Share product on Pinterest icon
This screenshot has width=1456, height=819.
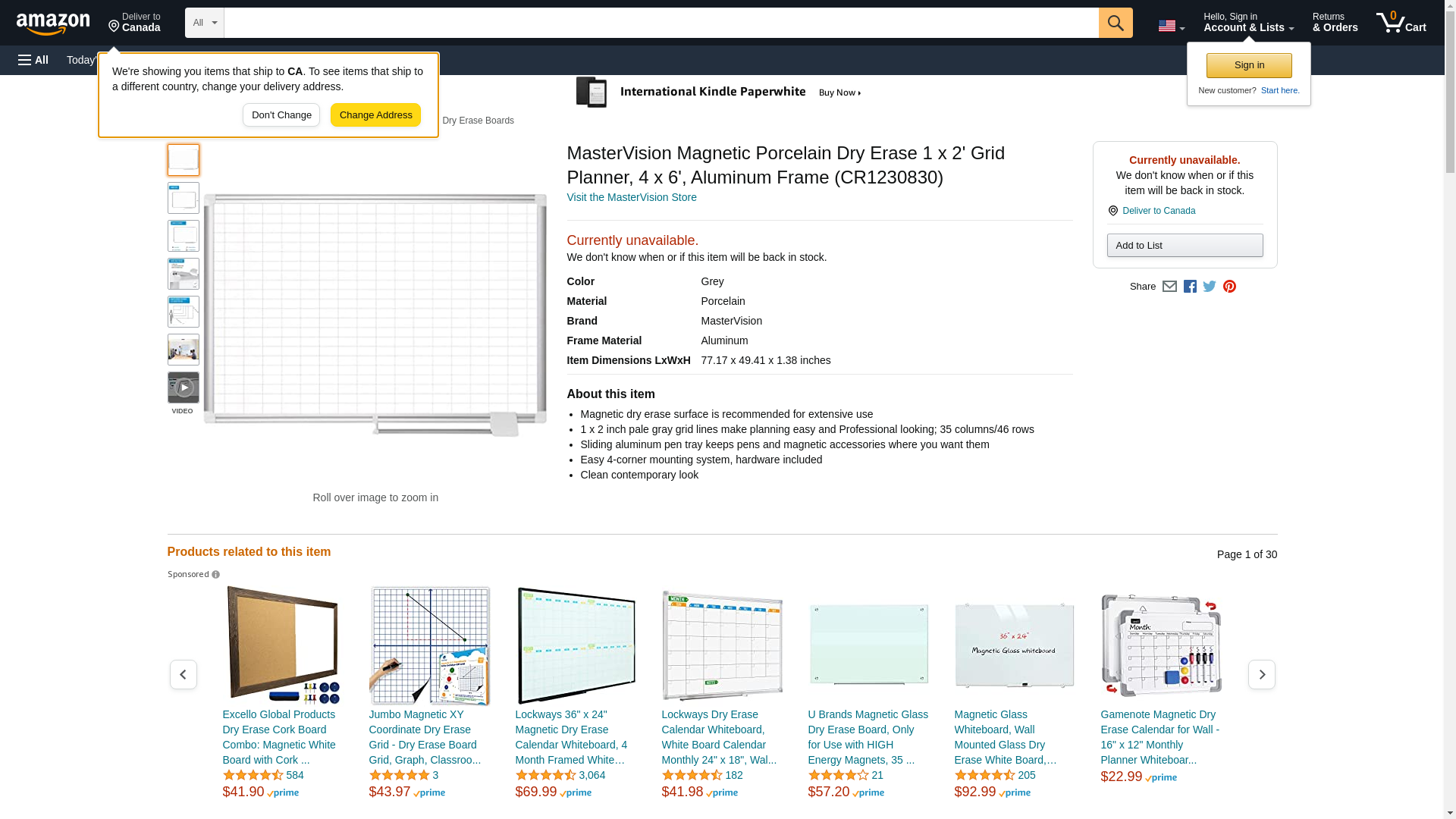[1229, 287]
